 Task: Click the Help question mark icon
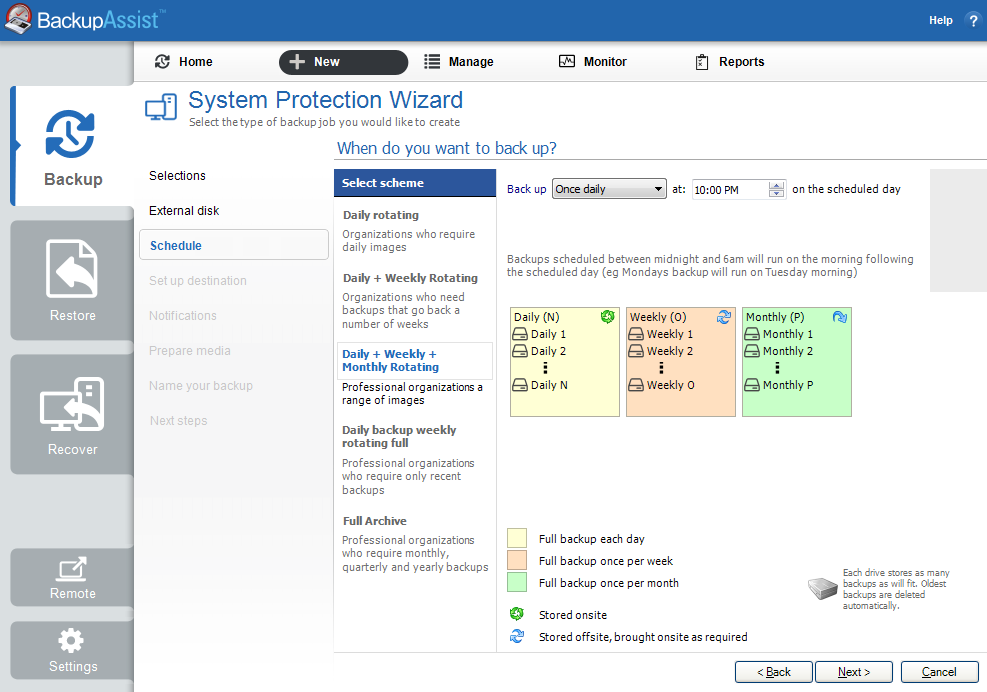click(973, 20)
